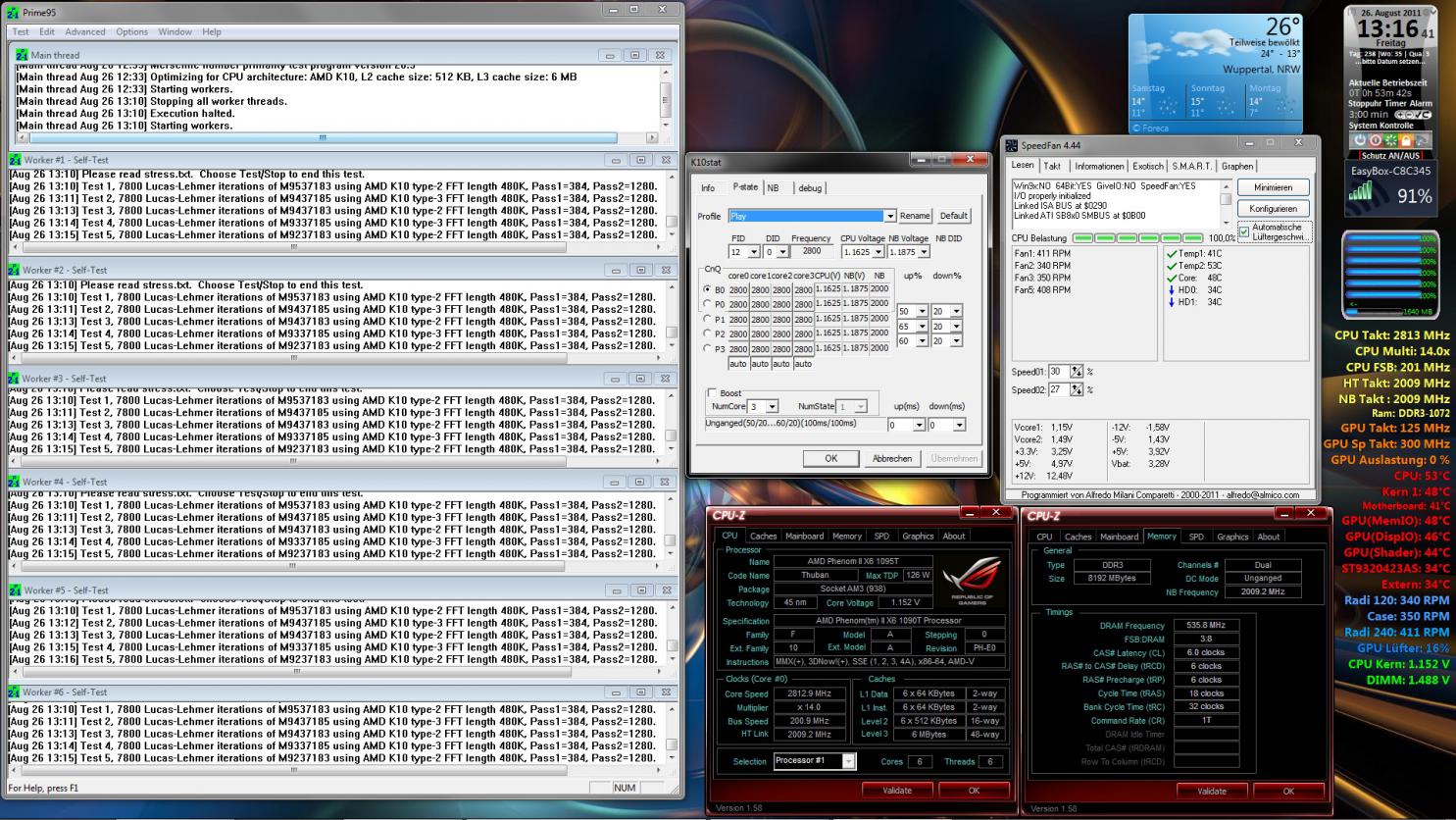Viewport: 1456px width, 820px height.
Task: Select the P0 state radio button
Action: 707,304
